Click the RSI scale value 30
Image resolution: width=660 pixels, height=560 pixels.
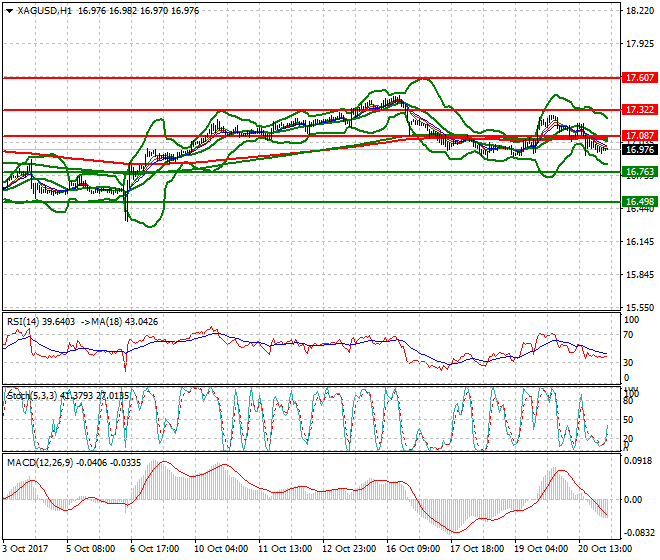click(x=628, y=363)
